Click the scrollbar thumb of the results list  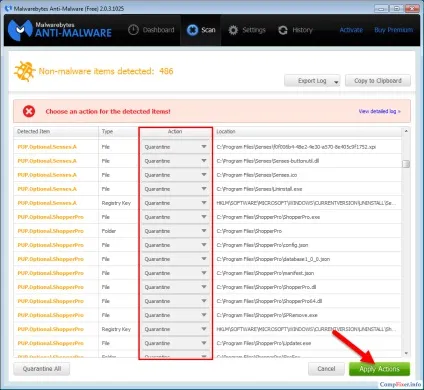pos(406,164)
